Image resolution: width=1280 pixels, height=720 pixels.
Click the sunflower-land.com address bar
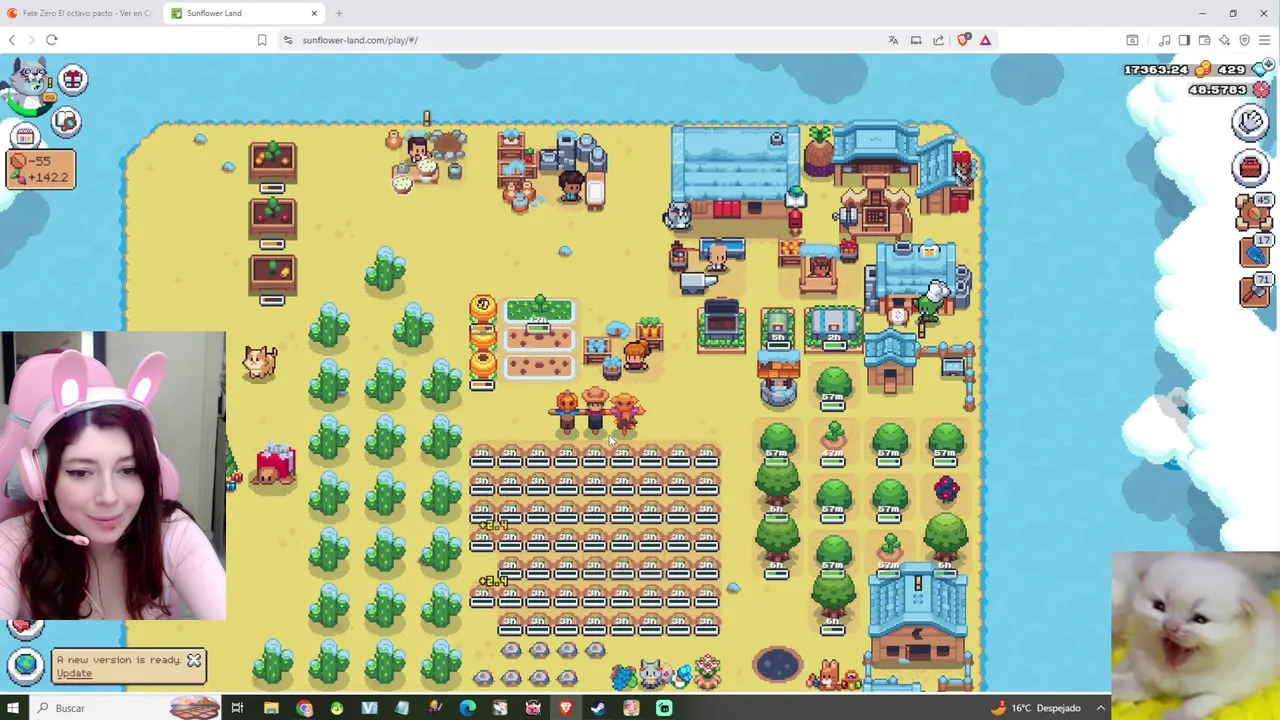[x=580, y=40]
